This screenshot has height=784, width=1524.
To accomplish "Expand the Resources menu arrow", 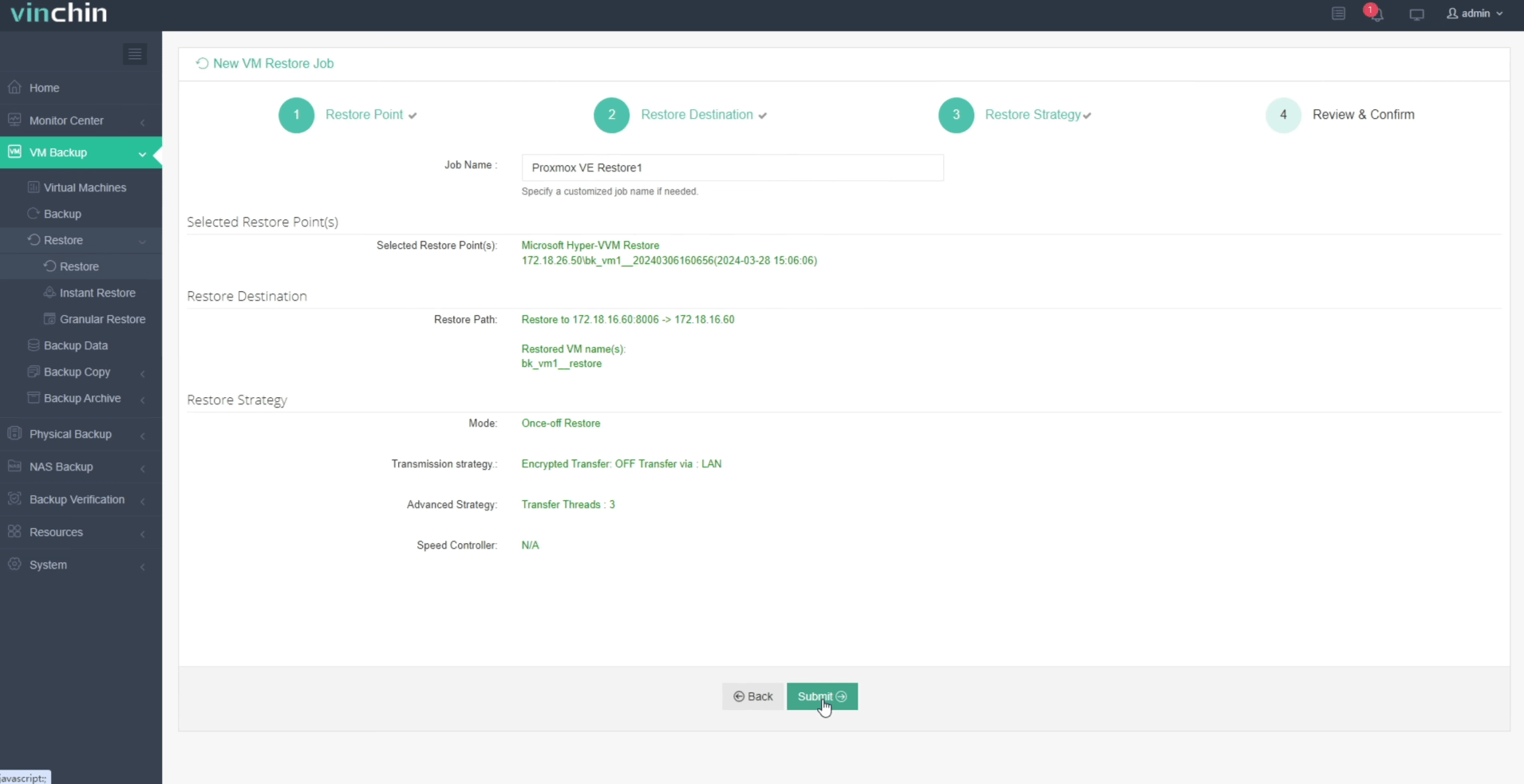I will coord(143,534).
